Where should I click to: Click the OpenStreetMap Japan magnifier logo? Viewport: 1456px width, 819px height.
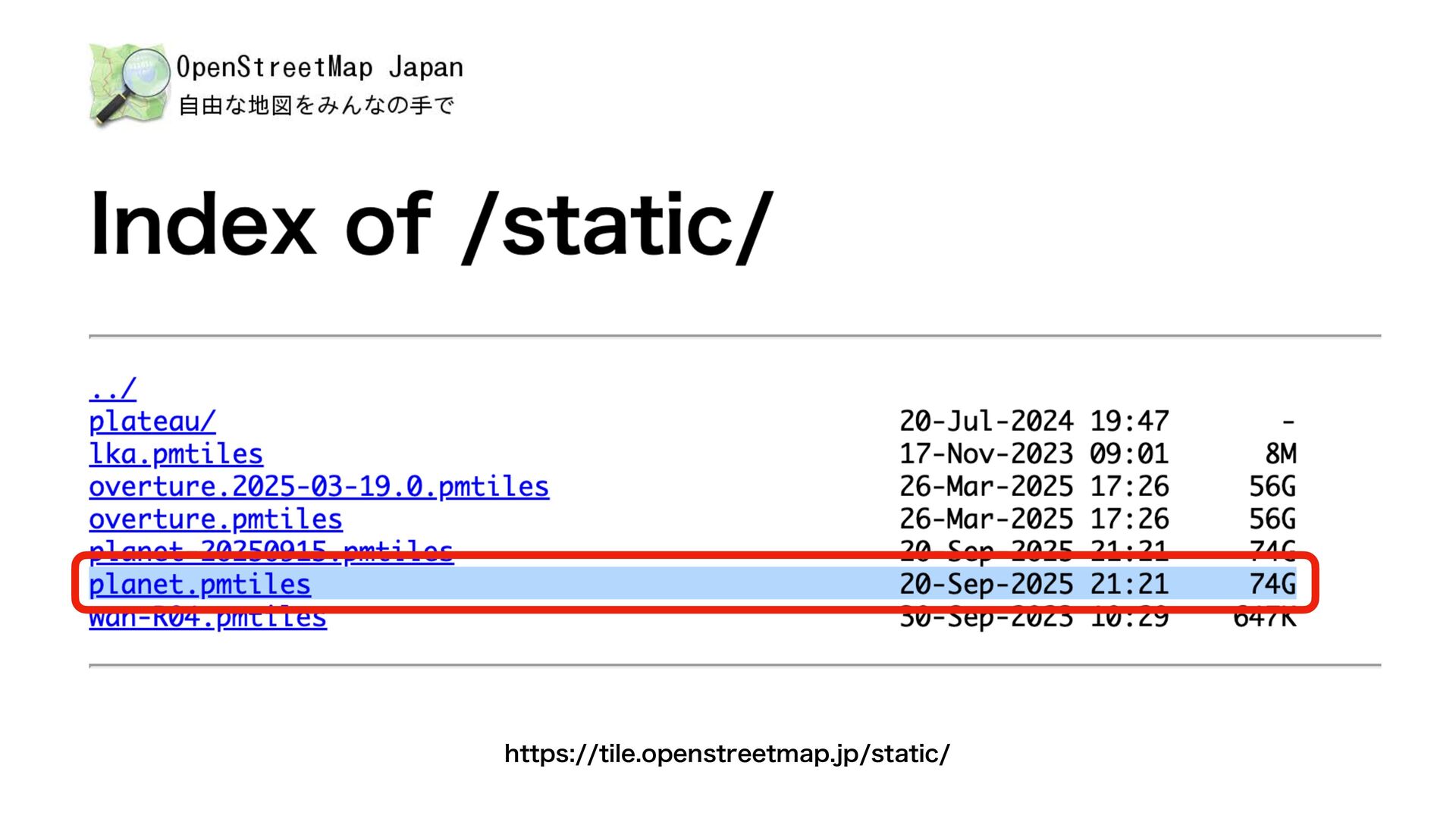(x=129, y=83)
